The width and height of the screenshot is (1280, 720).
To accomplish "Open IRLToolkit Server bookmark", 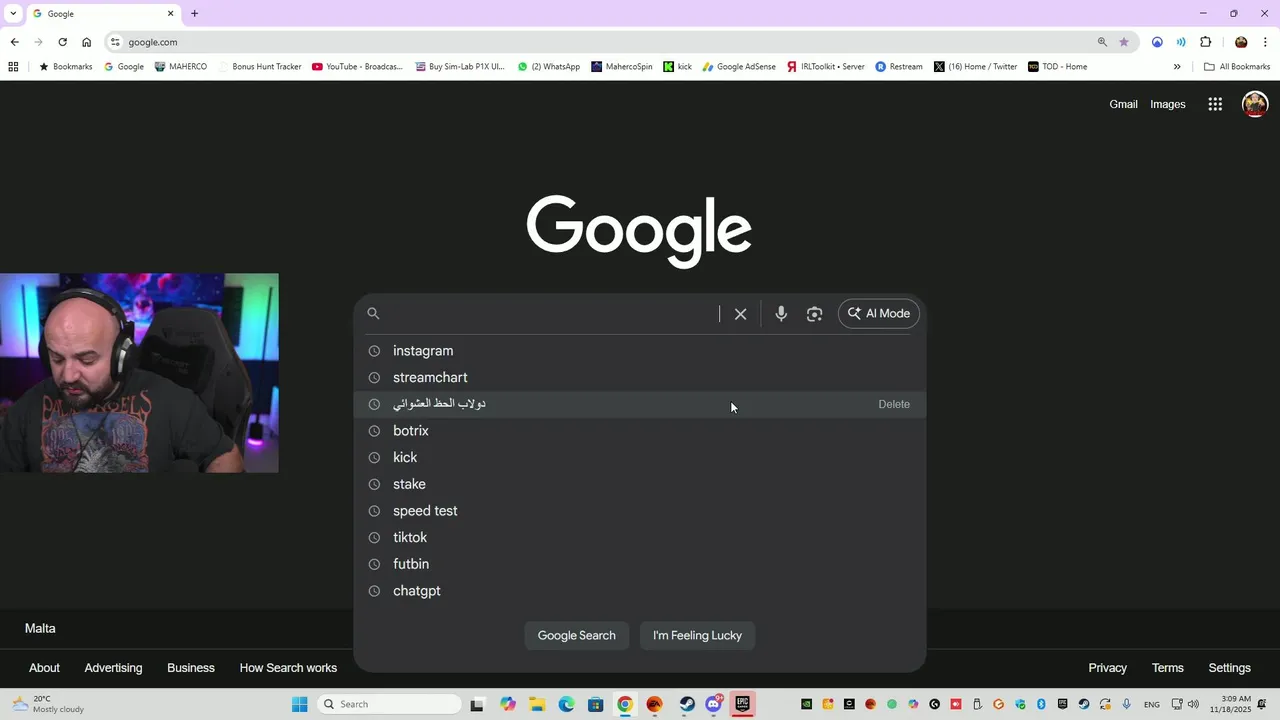I will point(825,67).
